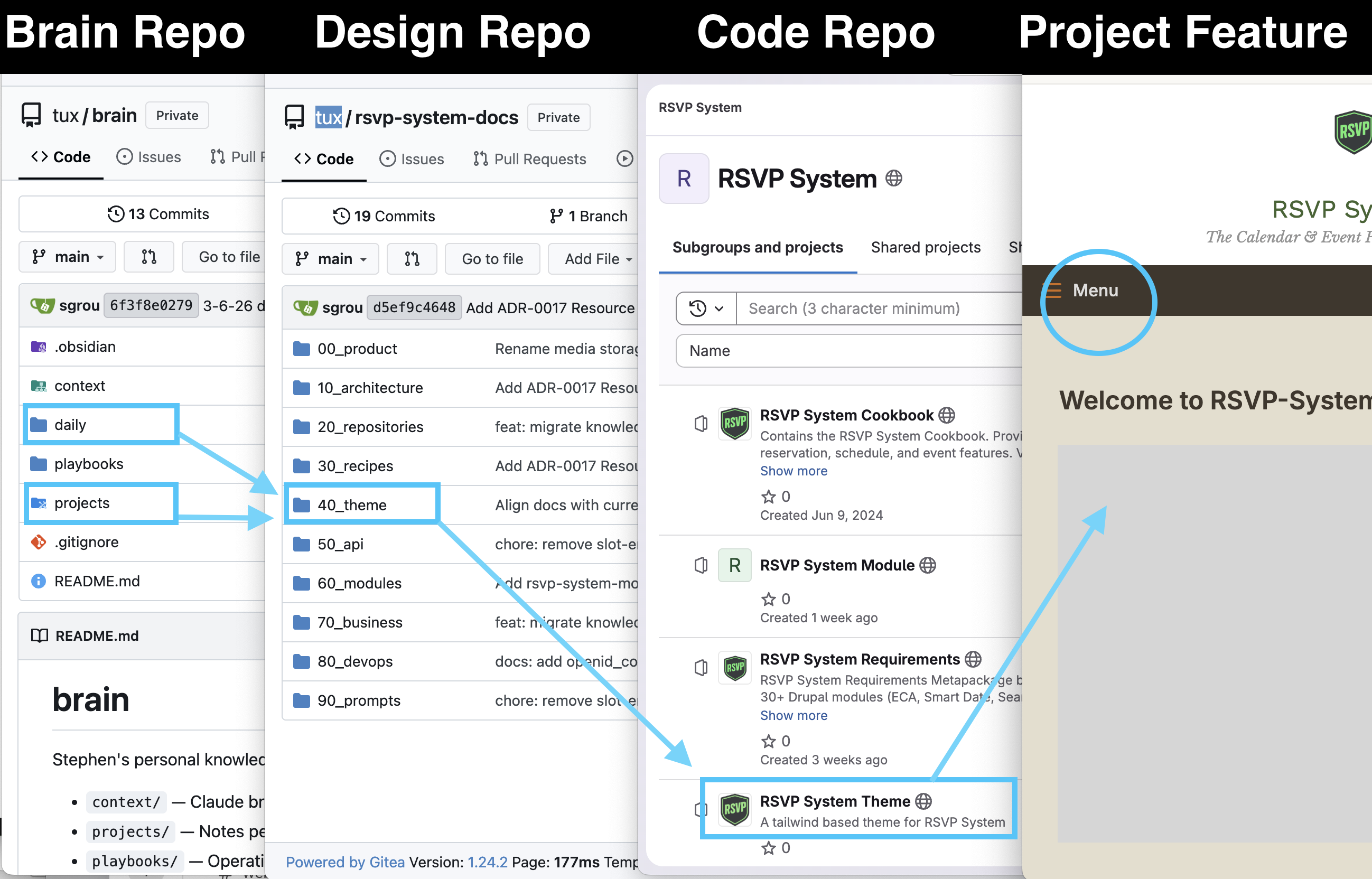1372x879 pixels.
Task: Click the R avatar of RSVP System Module
Action: click(734, 565)
